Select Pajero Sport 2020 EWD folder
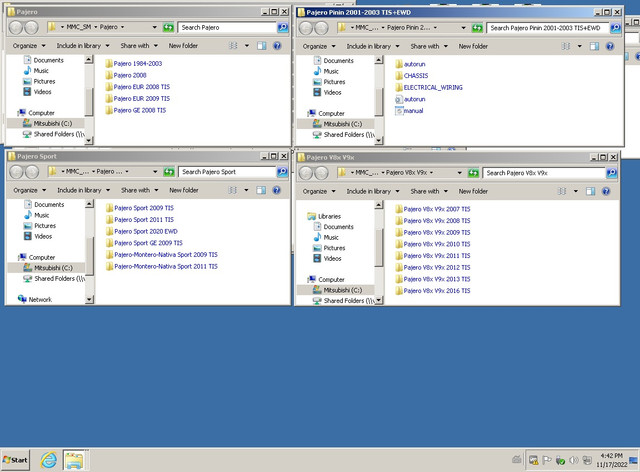This screenshot has height=472, width=640. click(x=142, y=232)
